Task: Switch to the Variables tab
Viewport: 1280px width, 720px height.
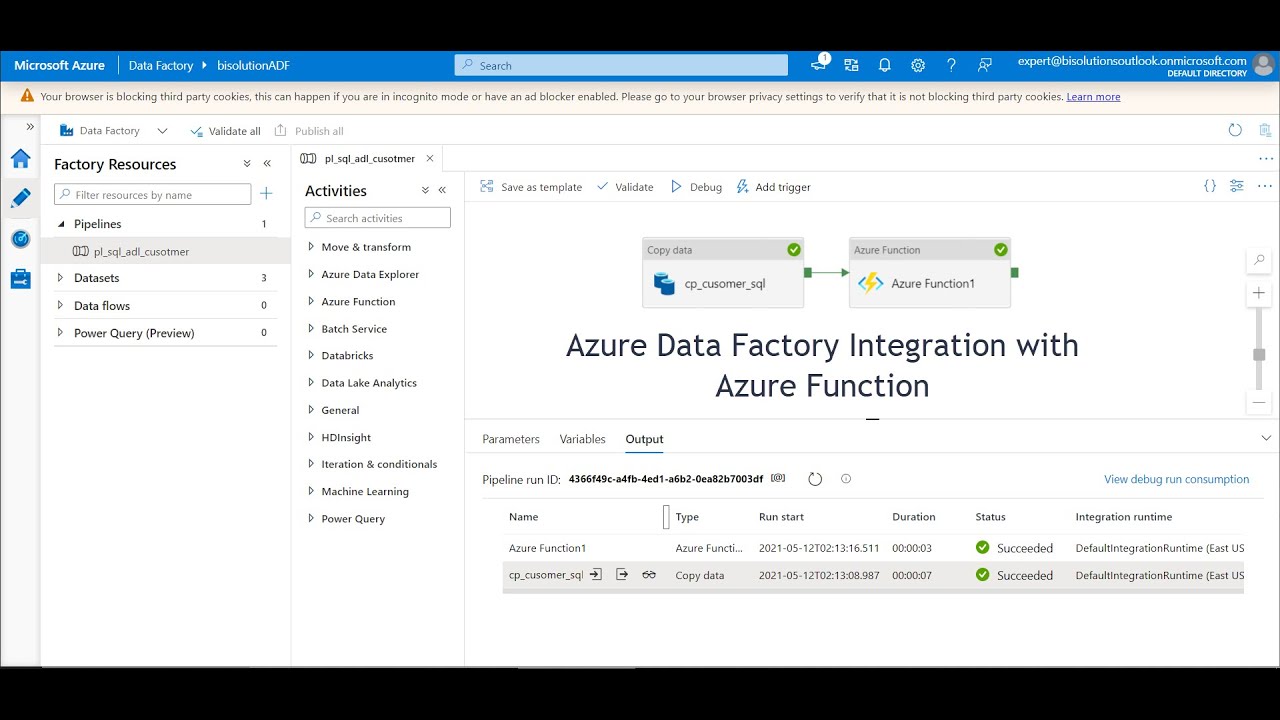Action: pos(583,439)
